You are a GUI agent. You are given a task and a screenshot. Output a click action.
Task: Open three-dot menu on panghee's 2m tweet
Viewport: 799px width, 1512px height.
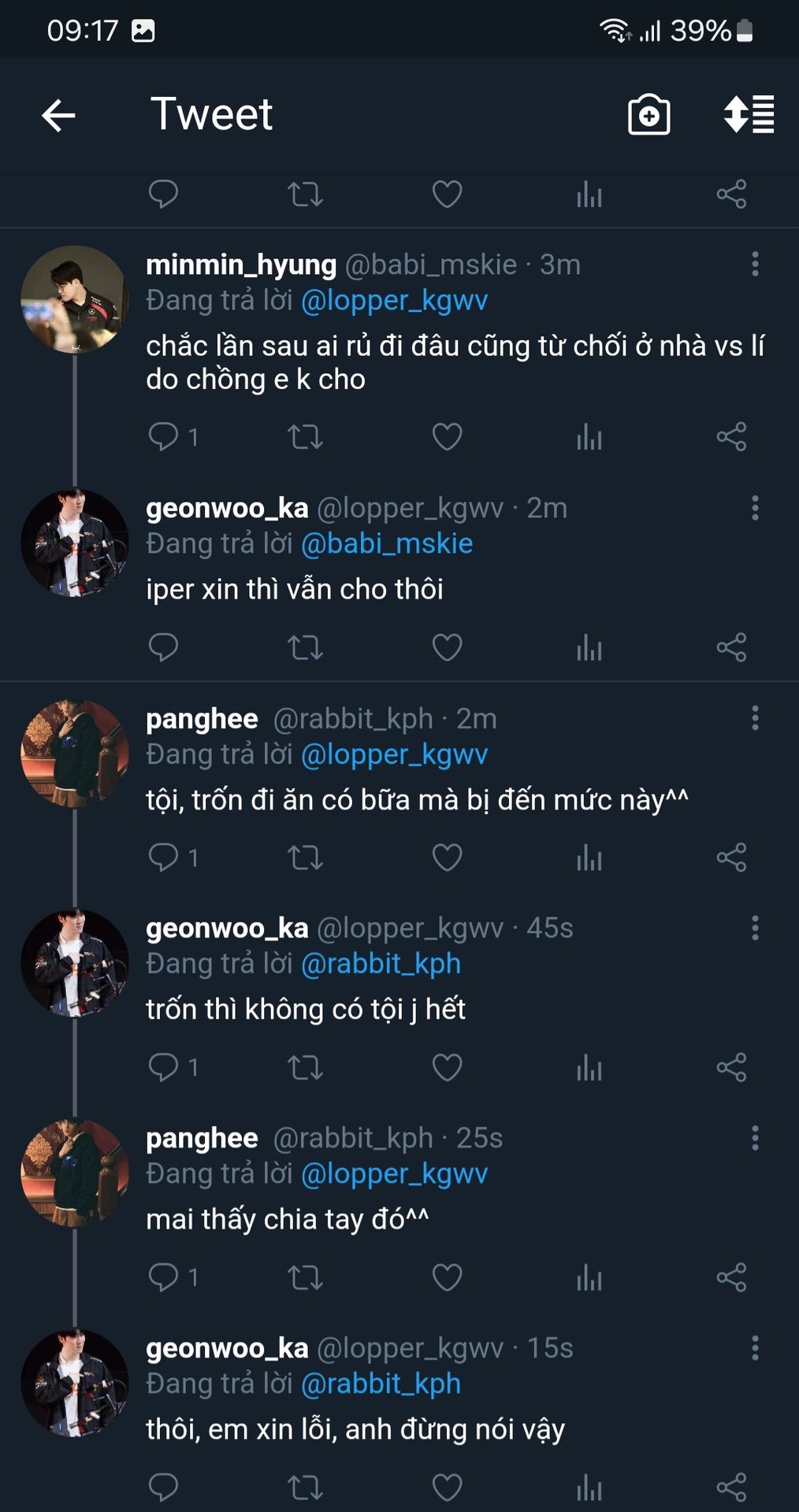pyautogui.click(x=755, y=718)
